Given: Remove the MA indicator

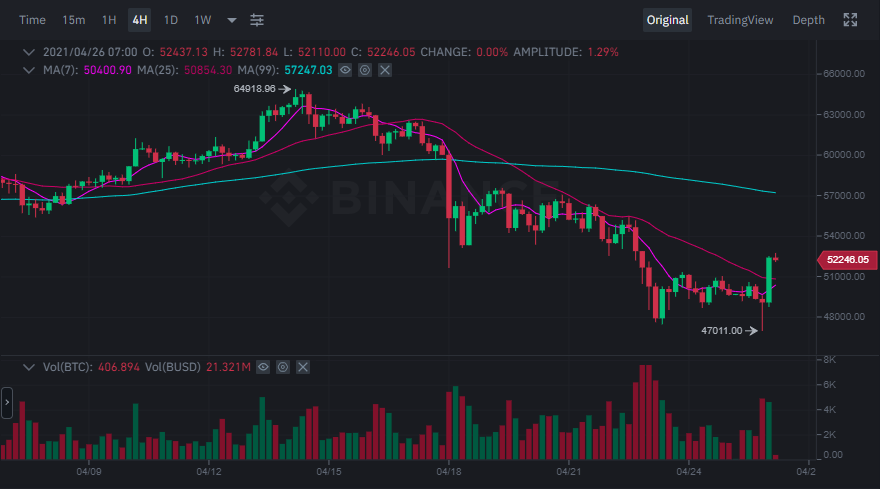Looking at the screenshot, I should (x=385, y=70).
